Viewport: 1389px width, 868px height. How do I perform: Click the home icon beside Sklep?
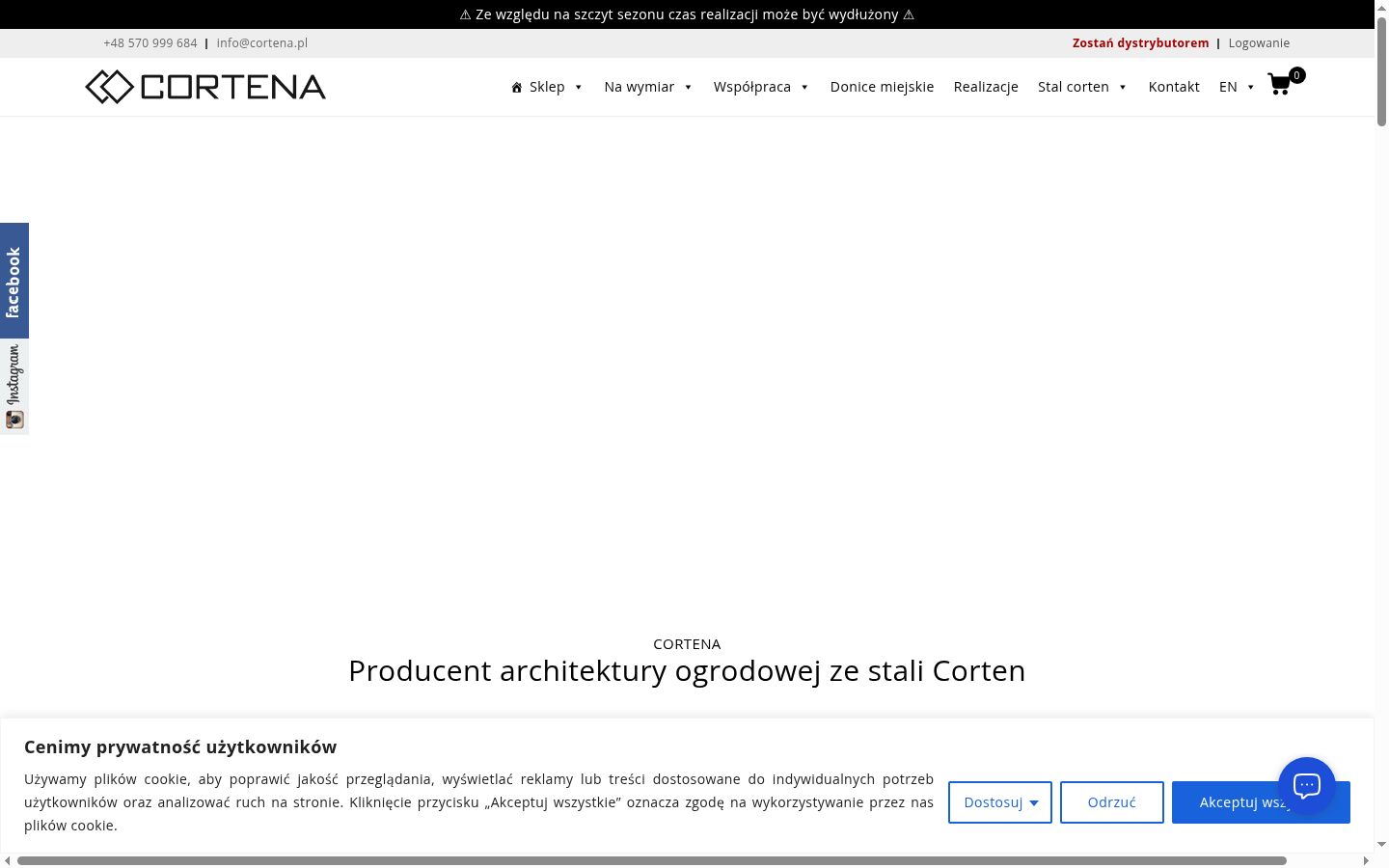[517, 87]
